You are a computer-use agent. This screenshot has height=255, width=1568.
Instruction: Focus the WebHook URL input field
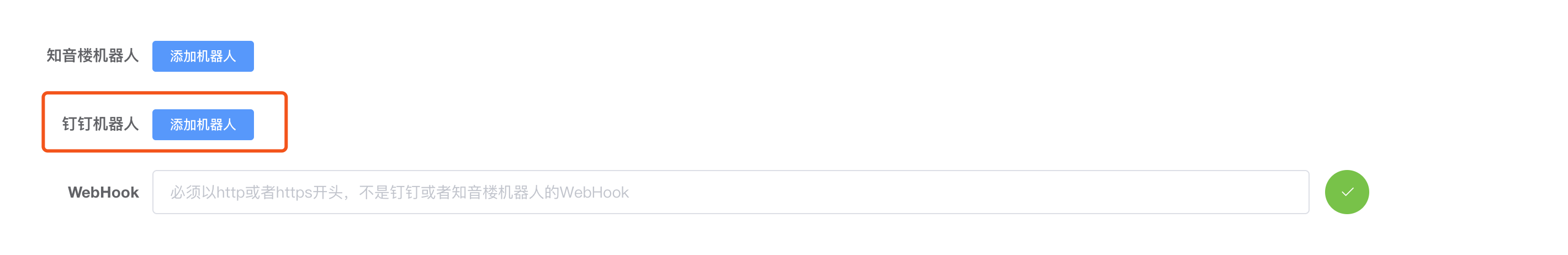pyautogui.click(x=730, y=192)
